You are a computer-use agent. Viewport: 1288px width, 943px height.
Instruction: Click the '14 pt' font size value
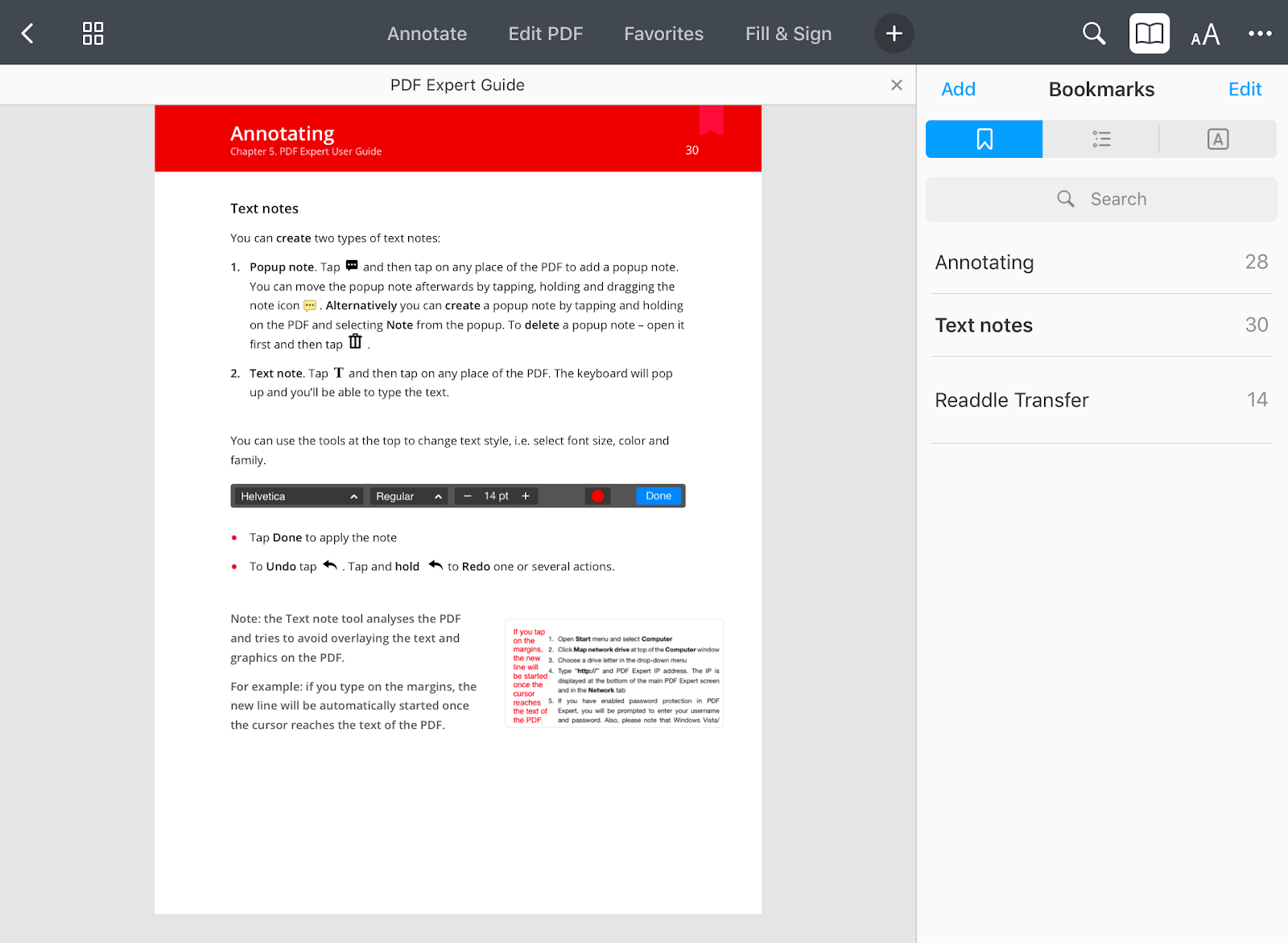click(x=496, y=496)
